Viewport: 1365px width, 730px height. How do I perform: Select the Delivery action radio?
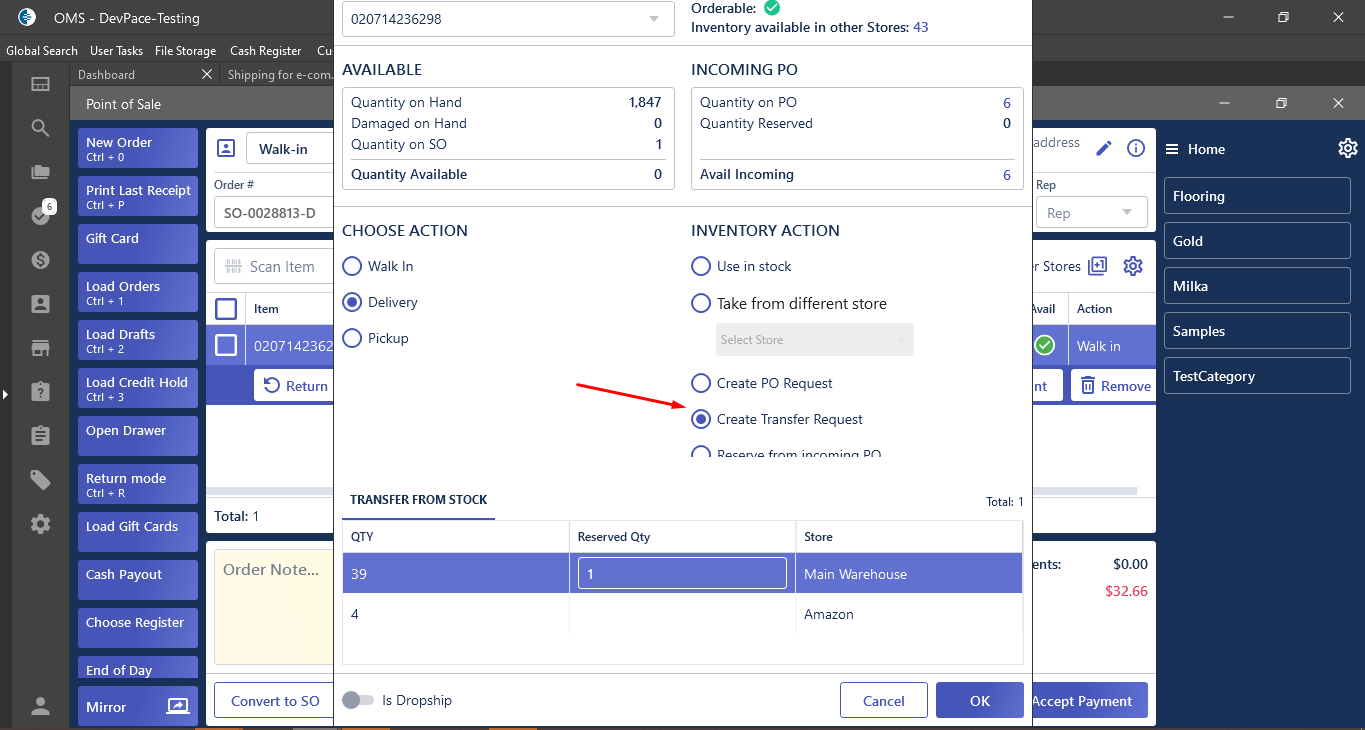click(352, 302)
